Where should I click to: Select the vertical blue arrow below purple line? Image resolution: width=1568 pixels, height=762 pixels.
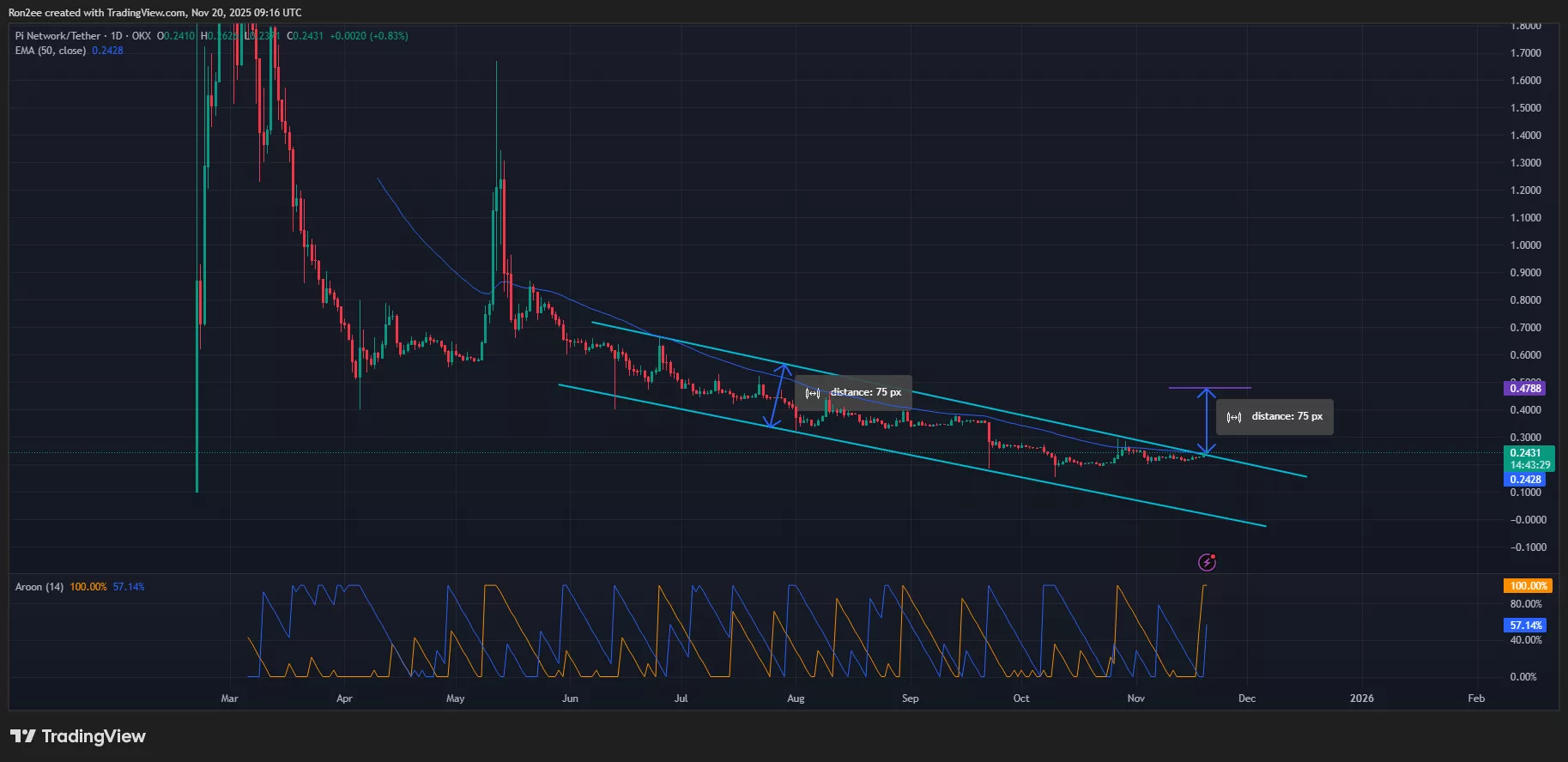point(1207,421)
